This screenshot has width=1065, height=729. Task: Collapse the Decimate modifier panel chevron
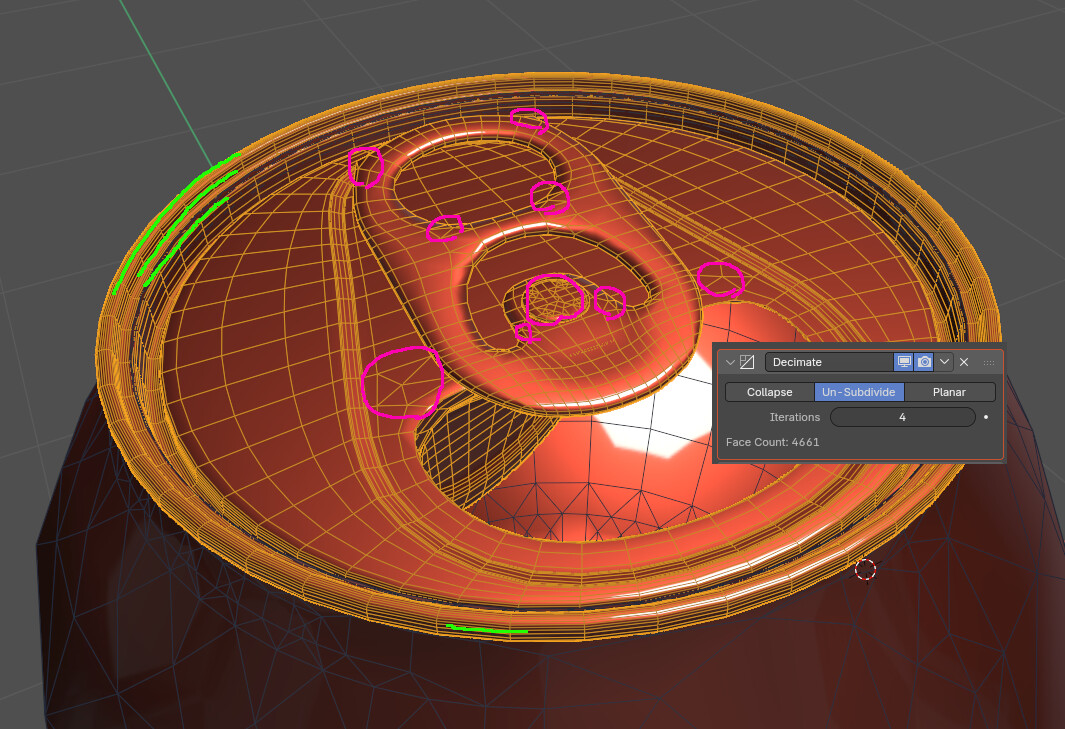[730, 362]
